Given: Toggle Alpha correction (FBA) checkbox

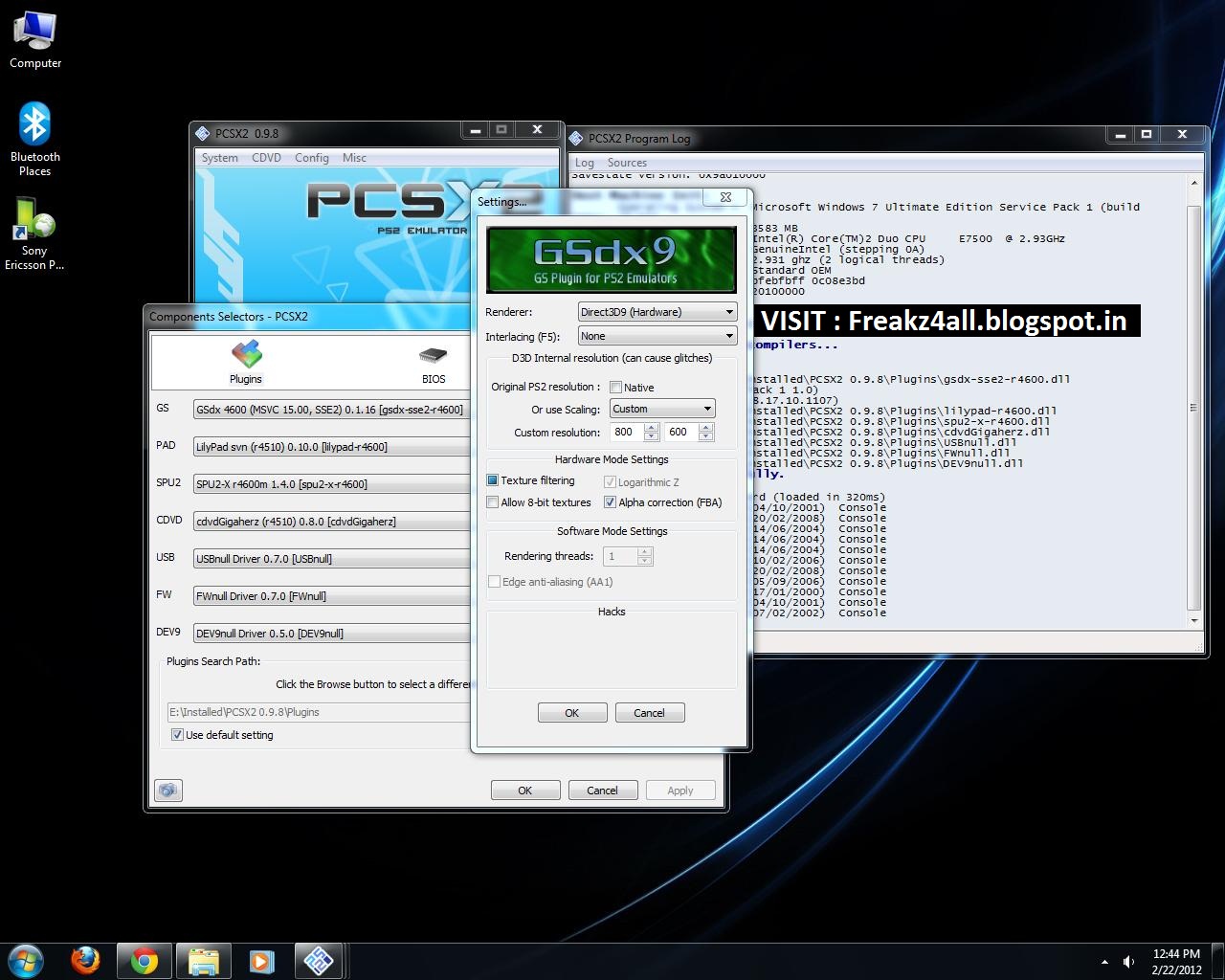Looking at the screenshot, I should point(610,502).
